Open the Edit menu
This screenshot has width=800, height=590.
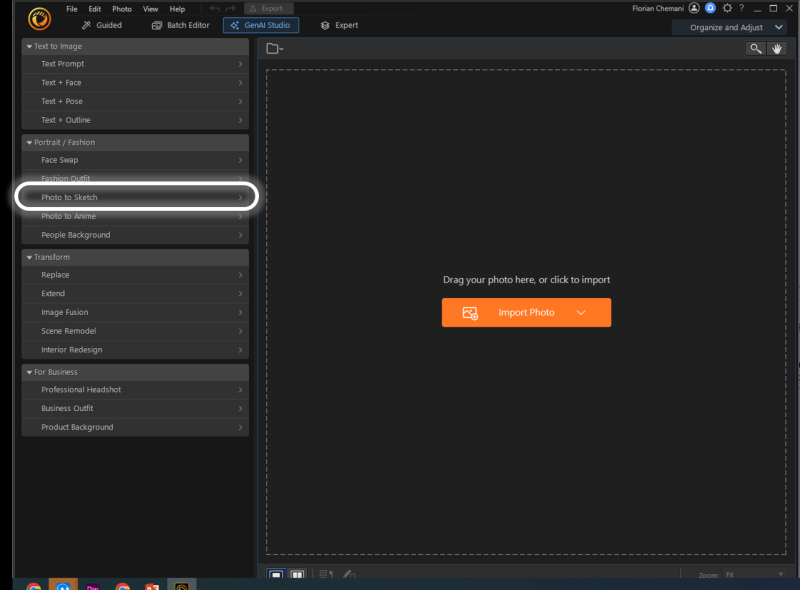click(x=94, y=9)
